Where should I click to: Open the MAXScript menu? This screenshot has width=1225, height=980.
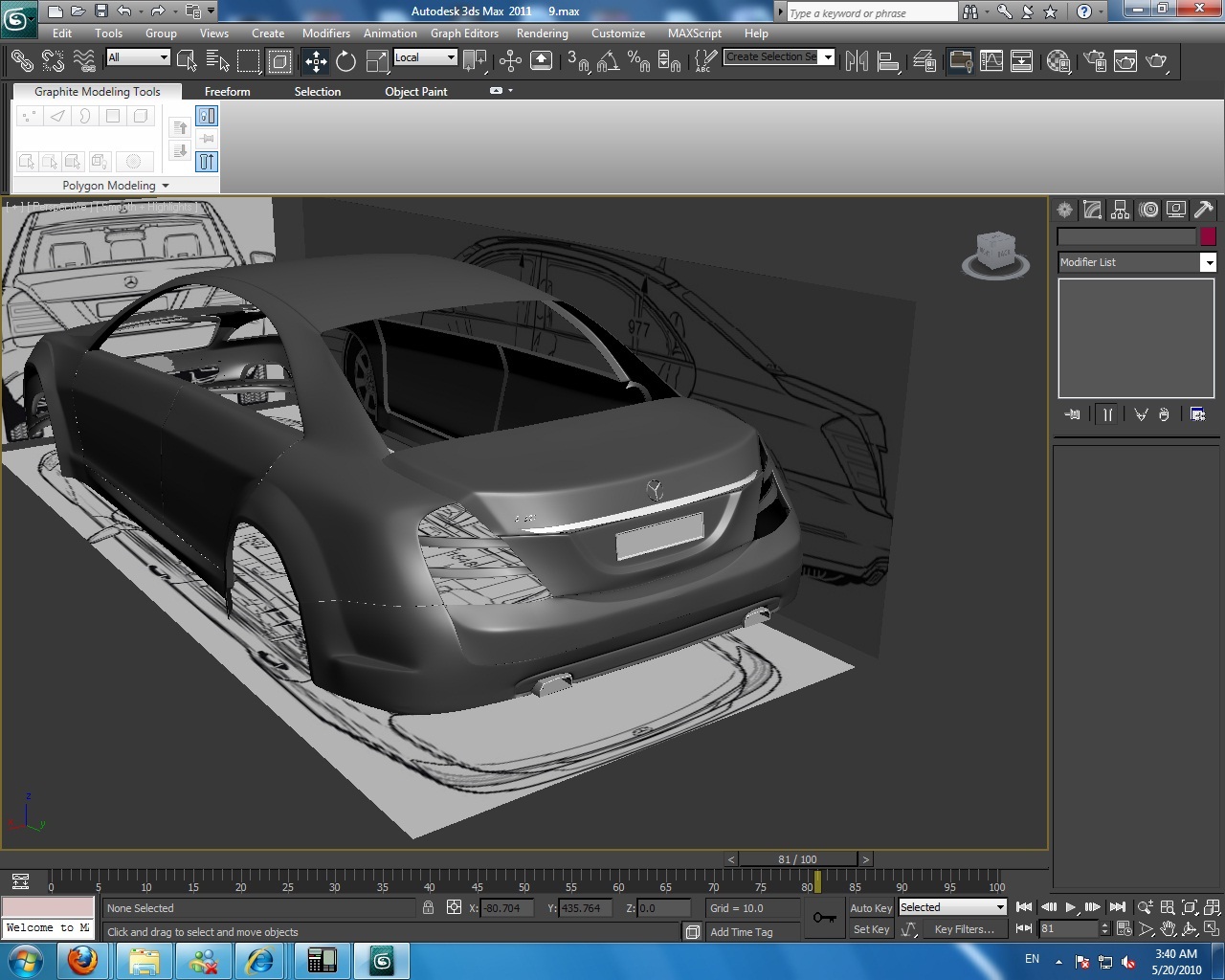click(695, 33)
